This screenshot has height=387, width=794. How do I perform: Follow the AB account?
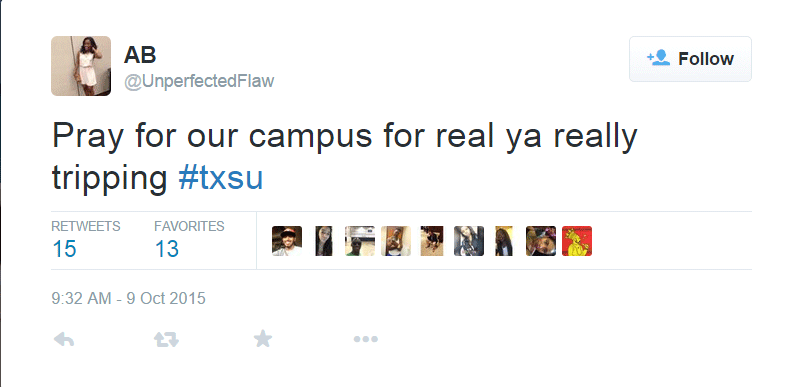pyautogui.click(x=690, y=59)
